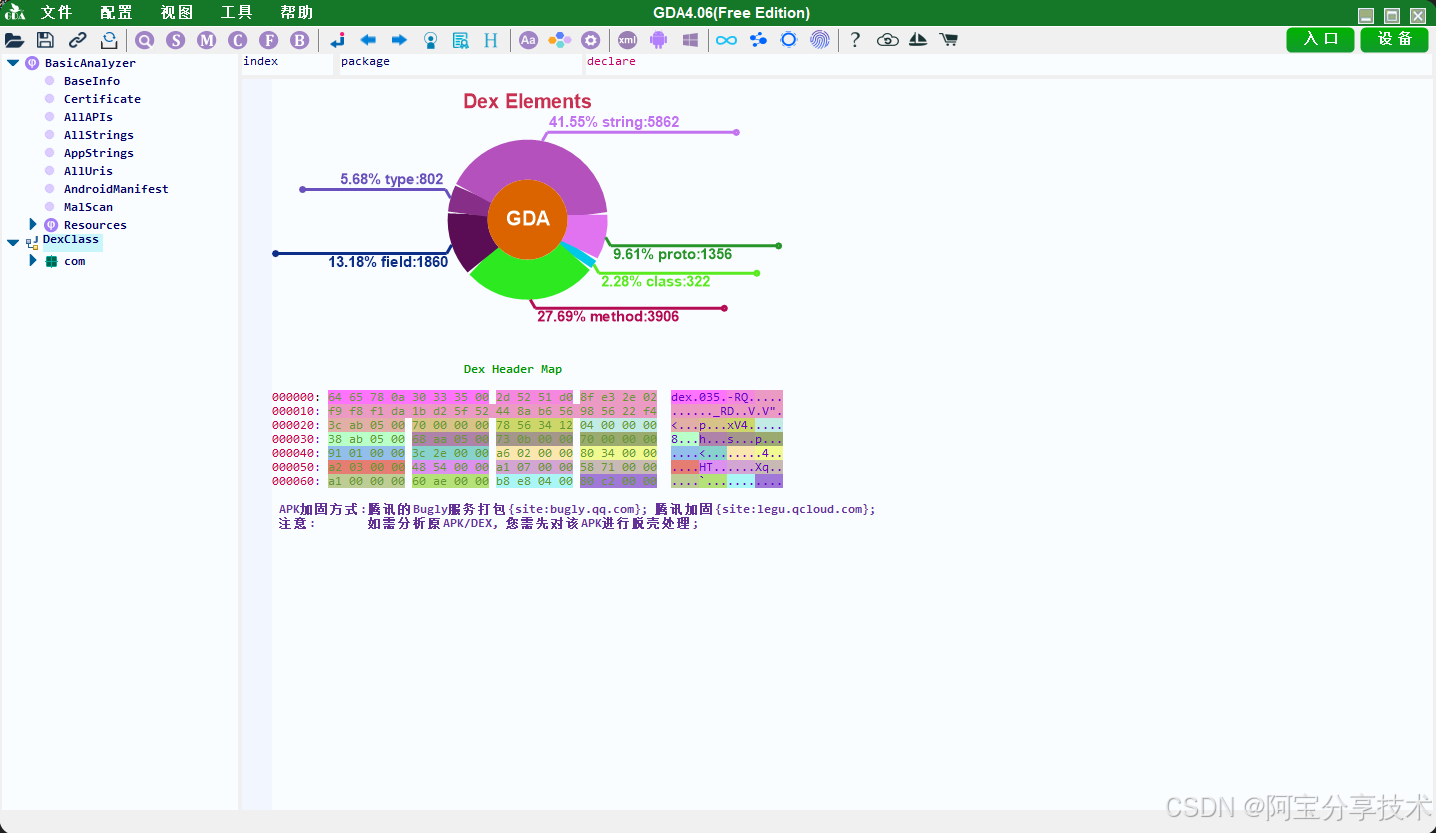Click the purple M methods icon

pyautogui.click(x=207, y=40)
